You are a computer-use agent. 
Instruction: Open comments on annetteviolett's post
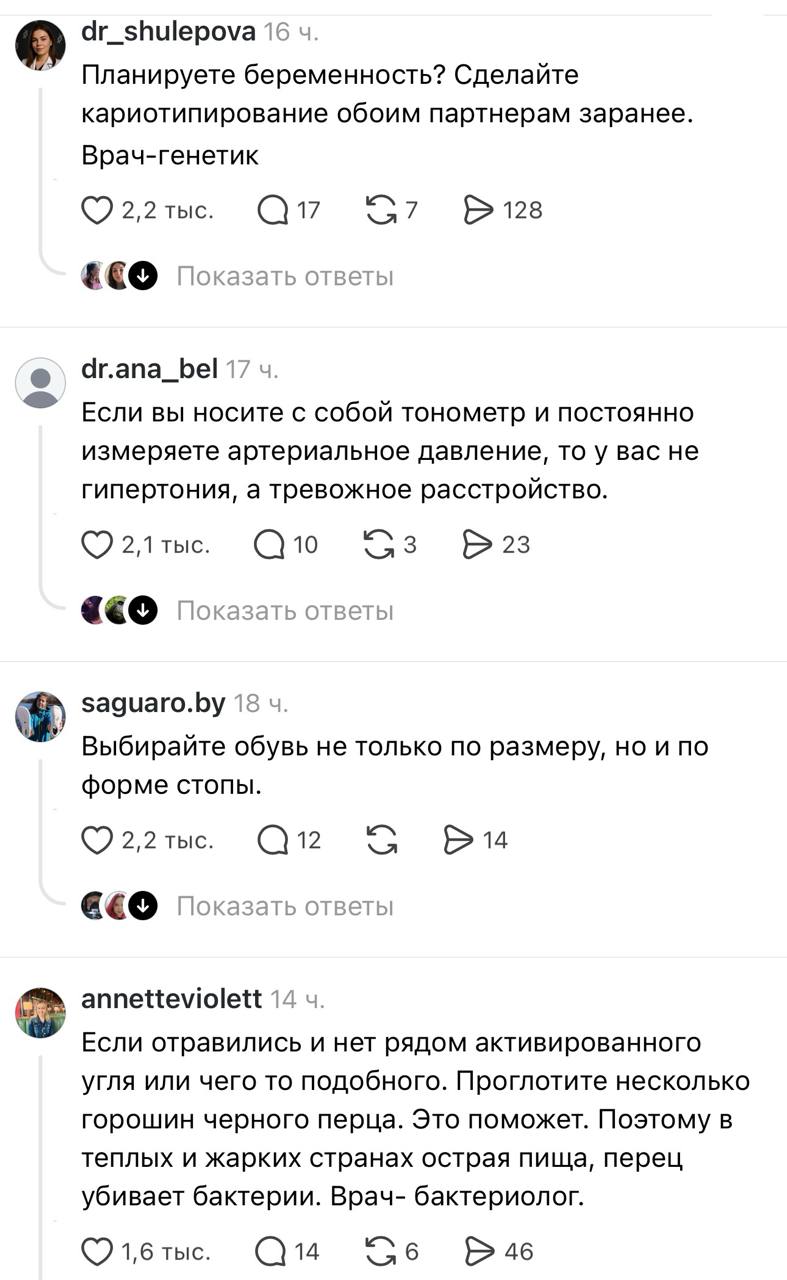point(271,1251)
